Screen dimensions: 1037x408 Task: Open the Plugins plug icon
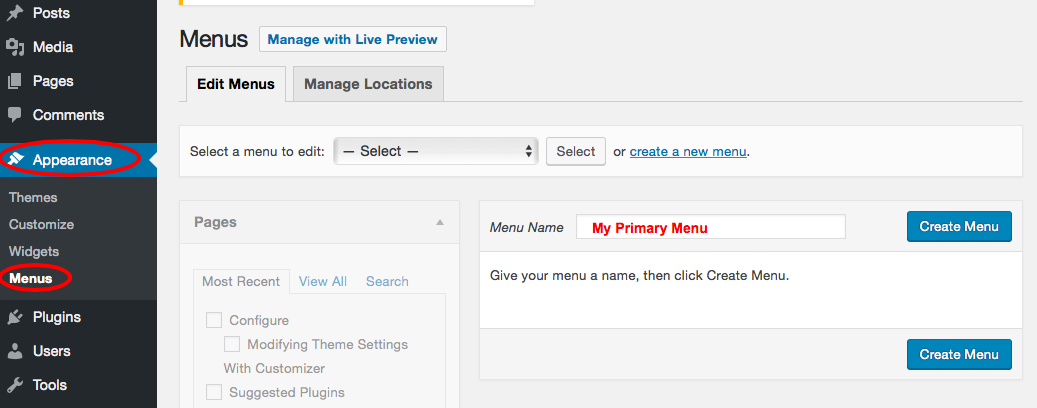pos(15,317)
